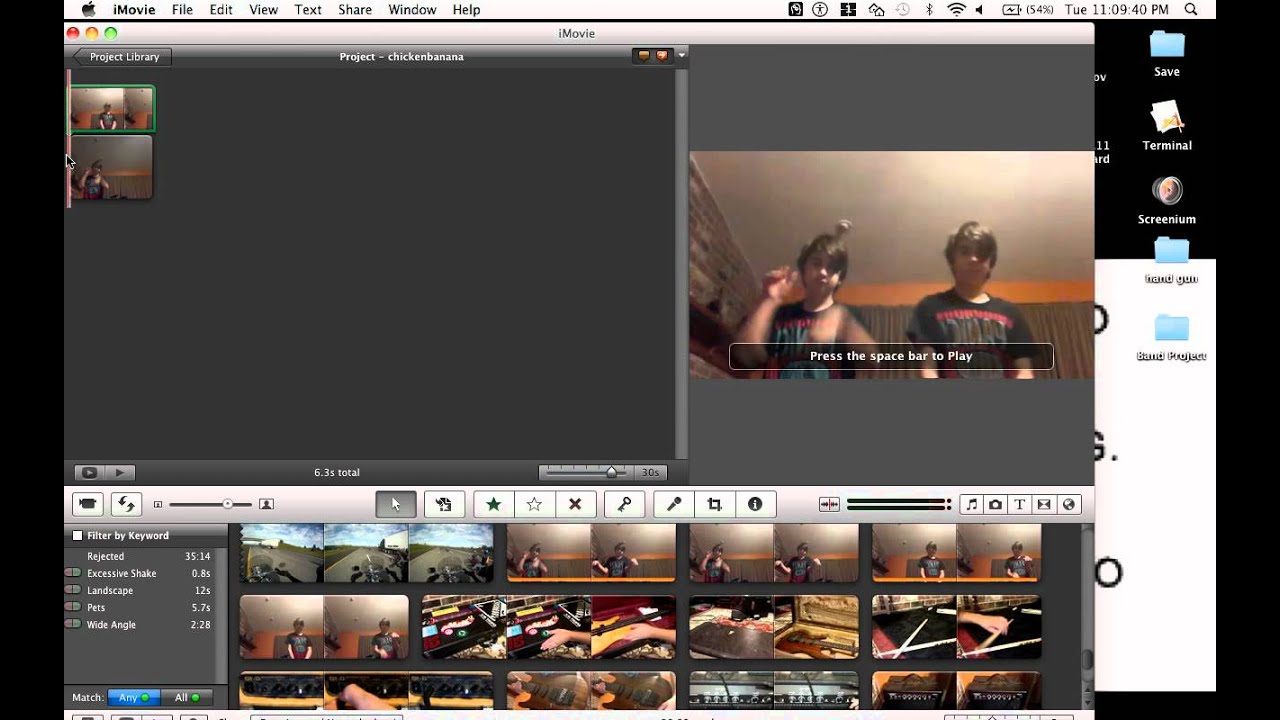Screen dimensions: 1280x720
Task: Open the camera import window
Action: click(88, 504)
